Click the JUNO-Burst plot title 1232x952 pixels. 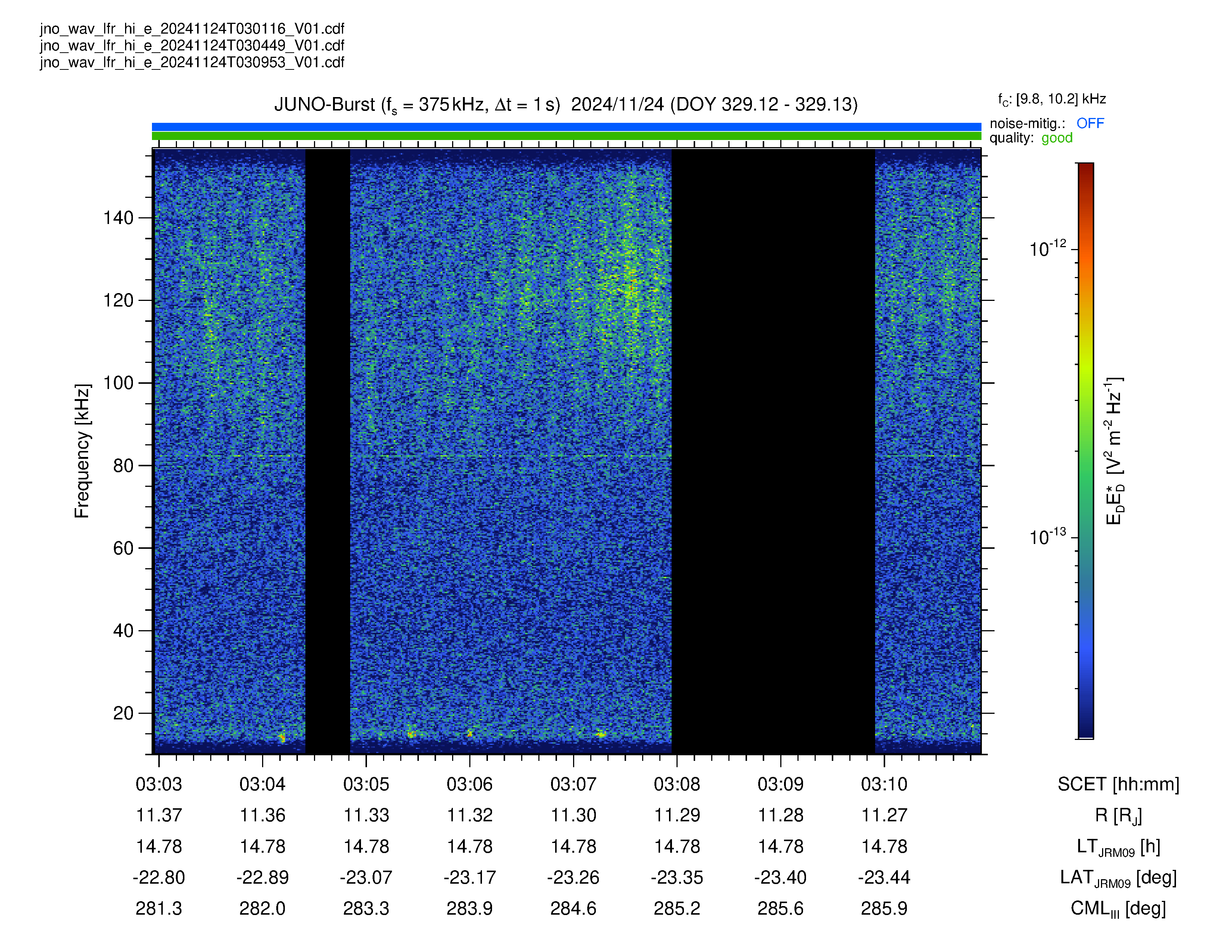[x=566, y=105]
